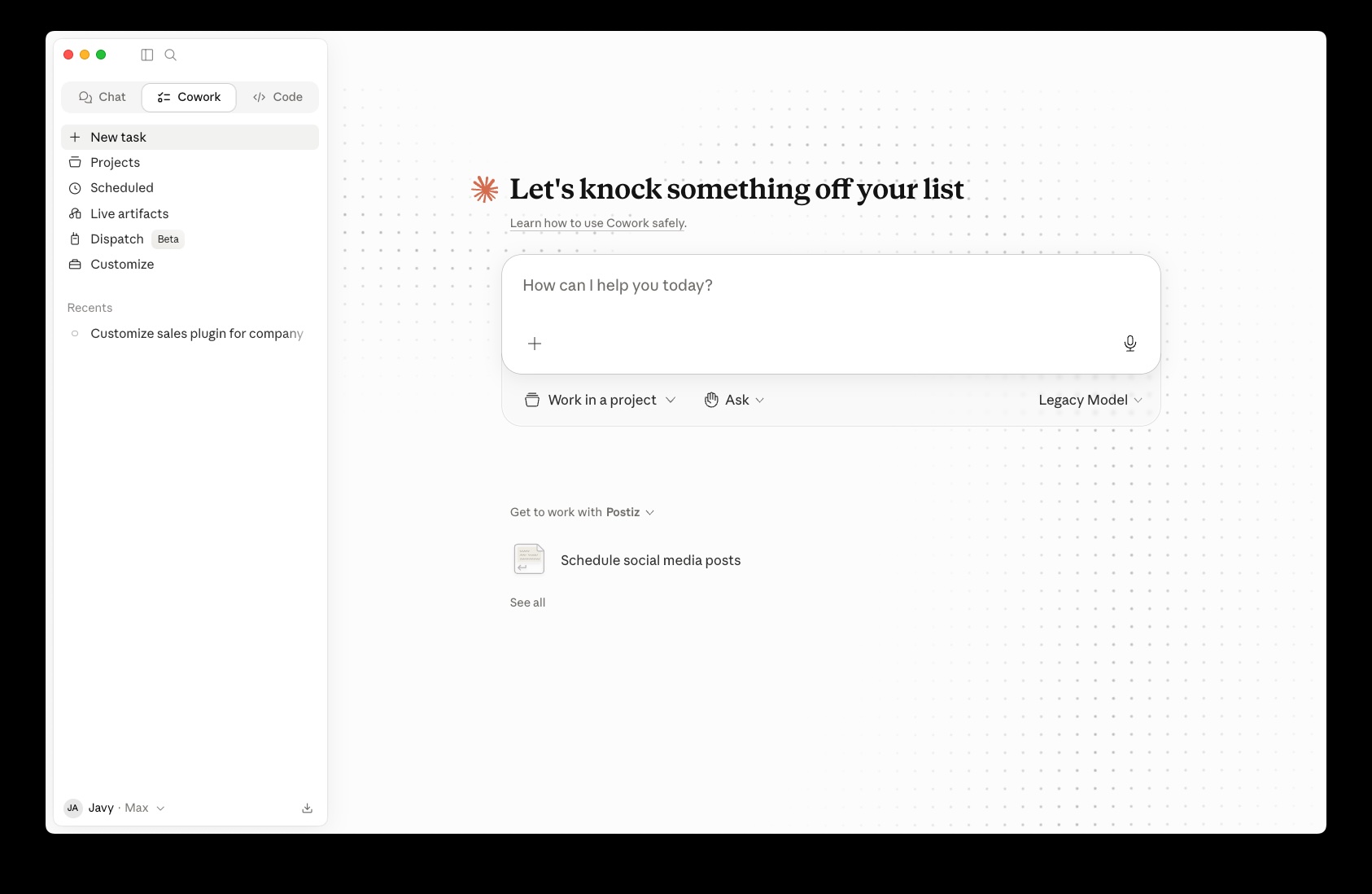The height and width of the screenshot is (894, 1372).
Task: Expand the Work in a project dropdown
Action: 601,400
